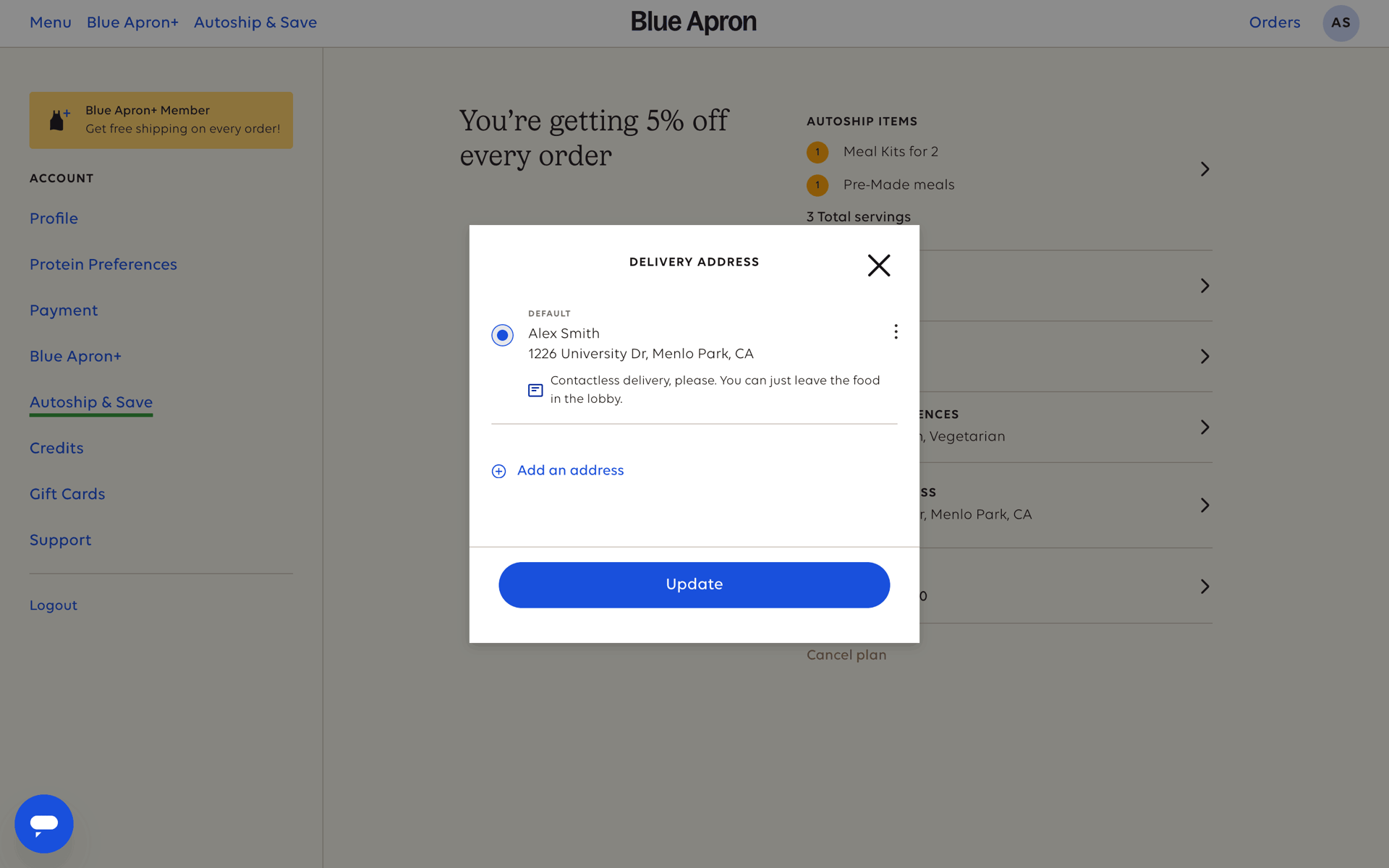The image size is (1389, 868).
Task: Click the Blue Apron+ Member banner
Action: (x=161, y=120)
